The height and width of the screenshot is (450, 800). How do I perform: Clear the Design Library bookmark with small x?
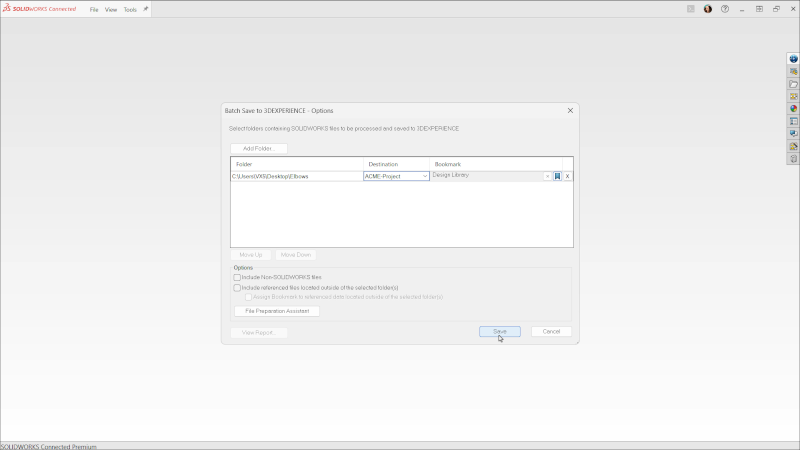tap(547, 176)
